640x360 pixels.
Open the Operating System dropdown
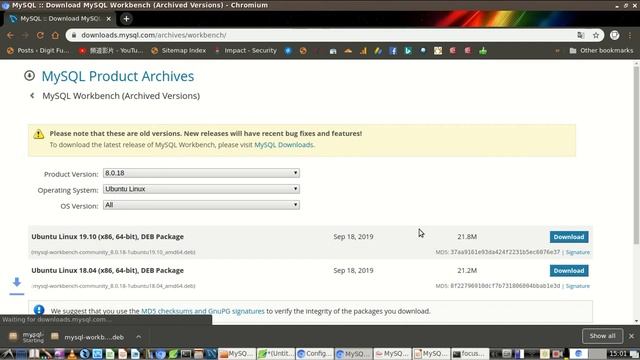tap(201, 189)
